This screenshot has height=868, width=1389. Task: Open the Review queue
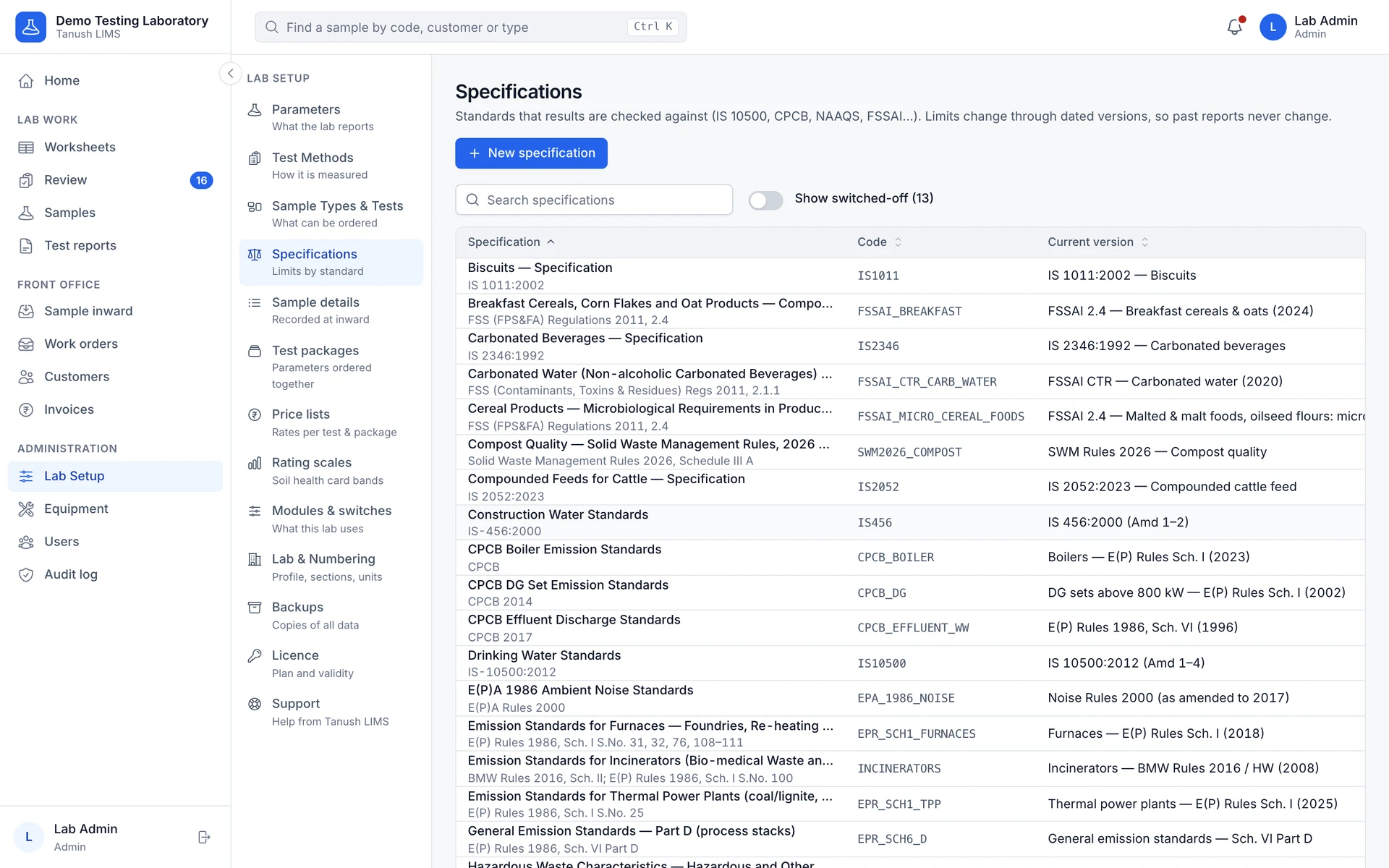tap(115, 180)
